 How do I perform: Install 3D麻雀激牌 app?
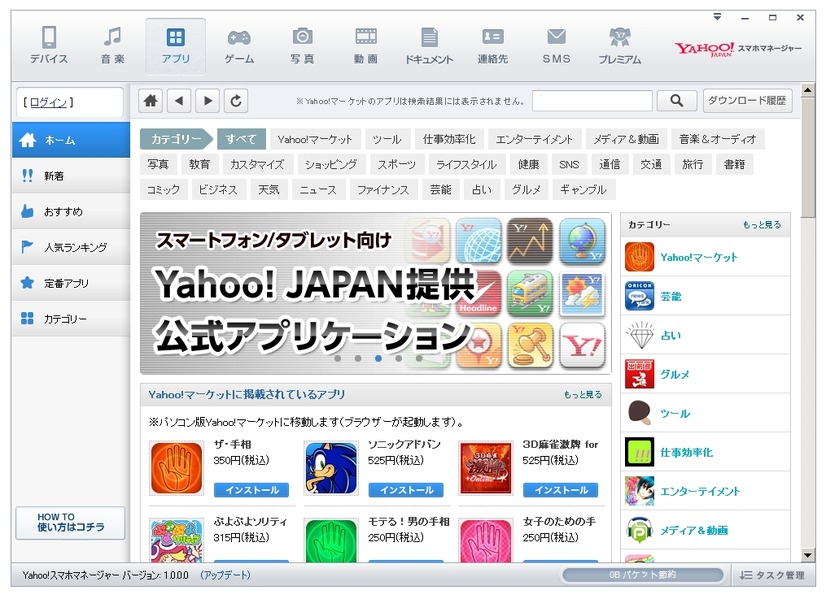tap(560, 490)
